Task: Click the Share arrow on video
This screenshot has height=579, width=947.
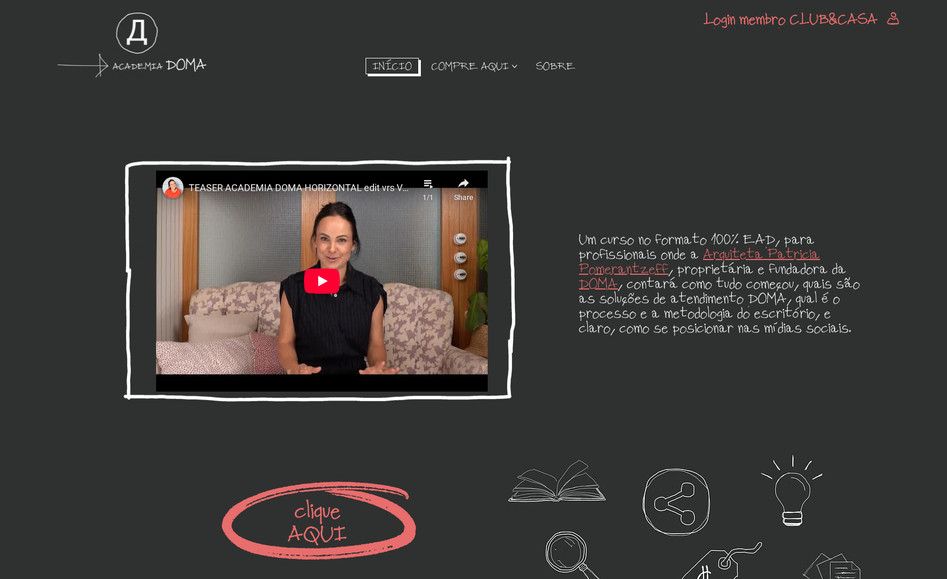Action: 463,184
